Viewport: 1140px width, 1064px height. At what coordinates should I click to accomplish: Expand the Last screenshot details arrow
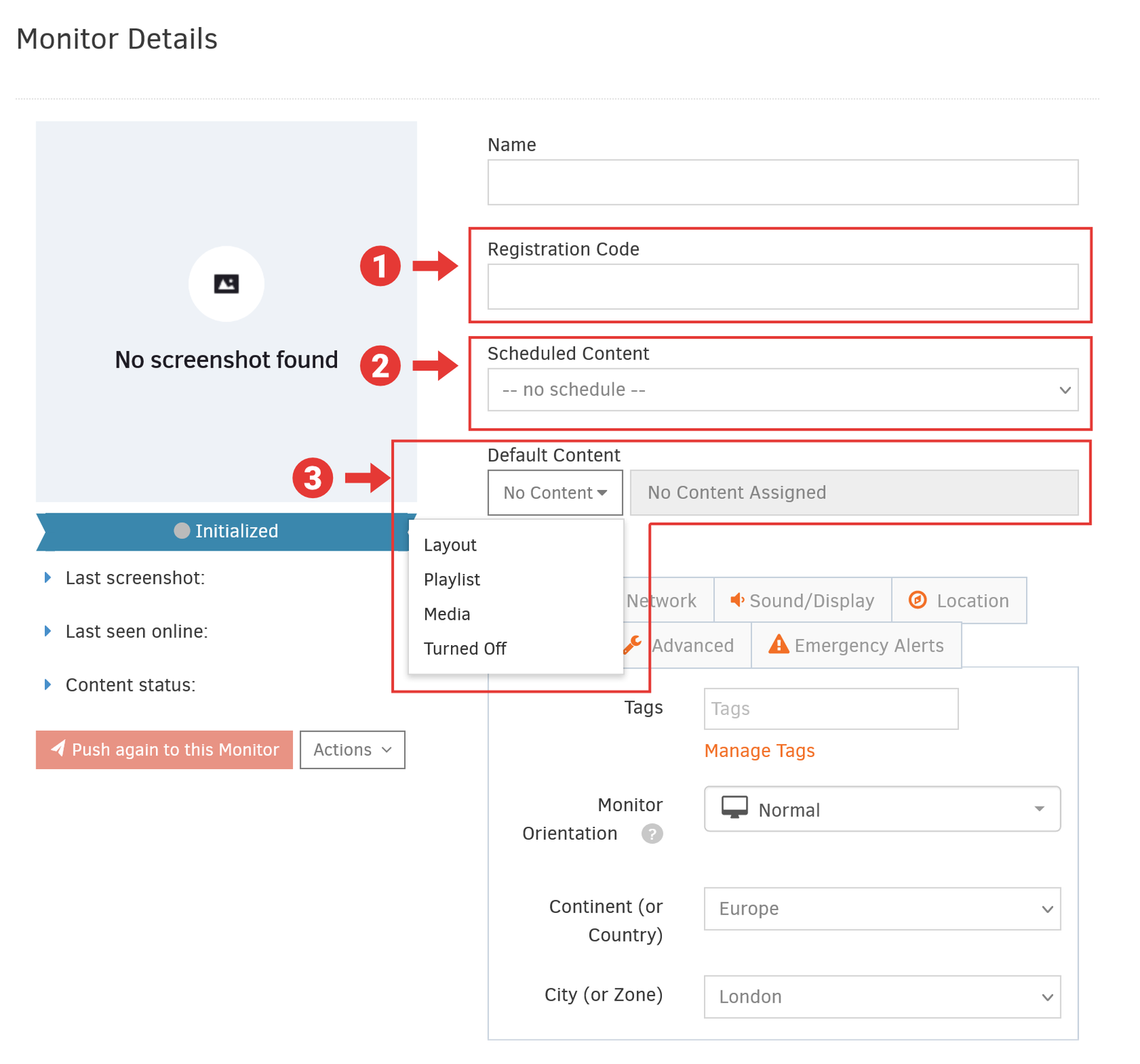(48, 578)
